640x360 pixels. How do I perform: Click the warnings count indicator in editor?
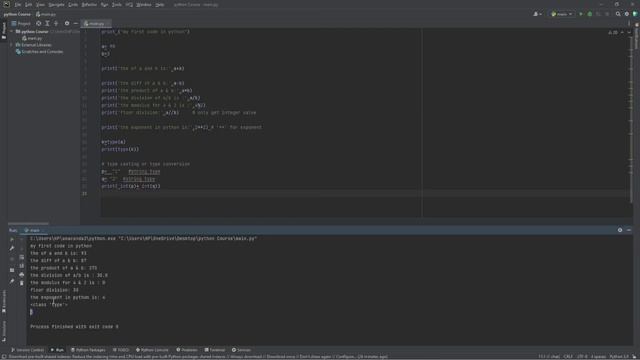pyautogui.click(x=613, y=32)
